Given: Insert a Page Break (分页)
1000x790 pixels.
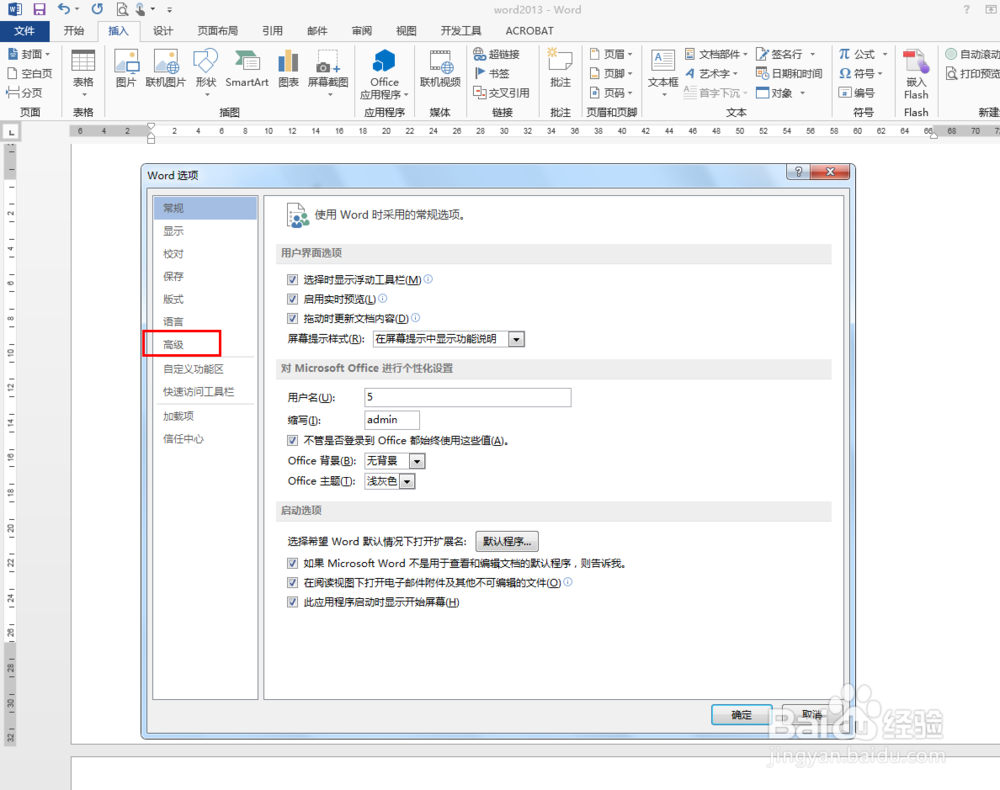Looking at the screenshot, I should (24, 92).
